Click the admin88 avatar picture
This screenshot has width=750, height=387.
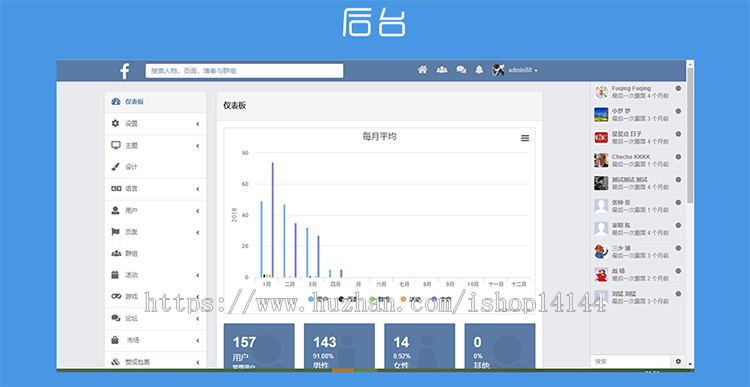498,70
